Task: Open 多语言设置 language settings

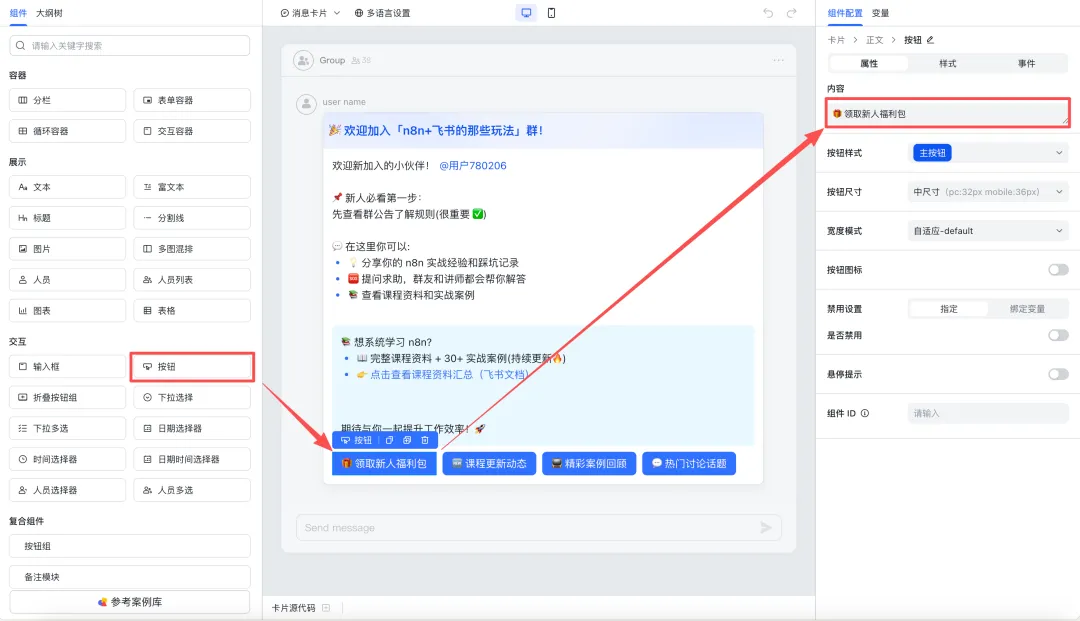Action: pos(382,13)
